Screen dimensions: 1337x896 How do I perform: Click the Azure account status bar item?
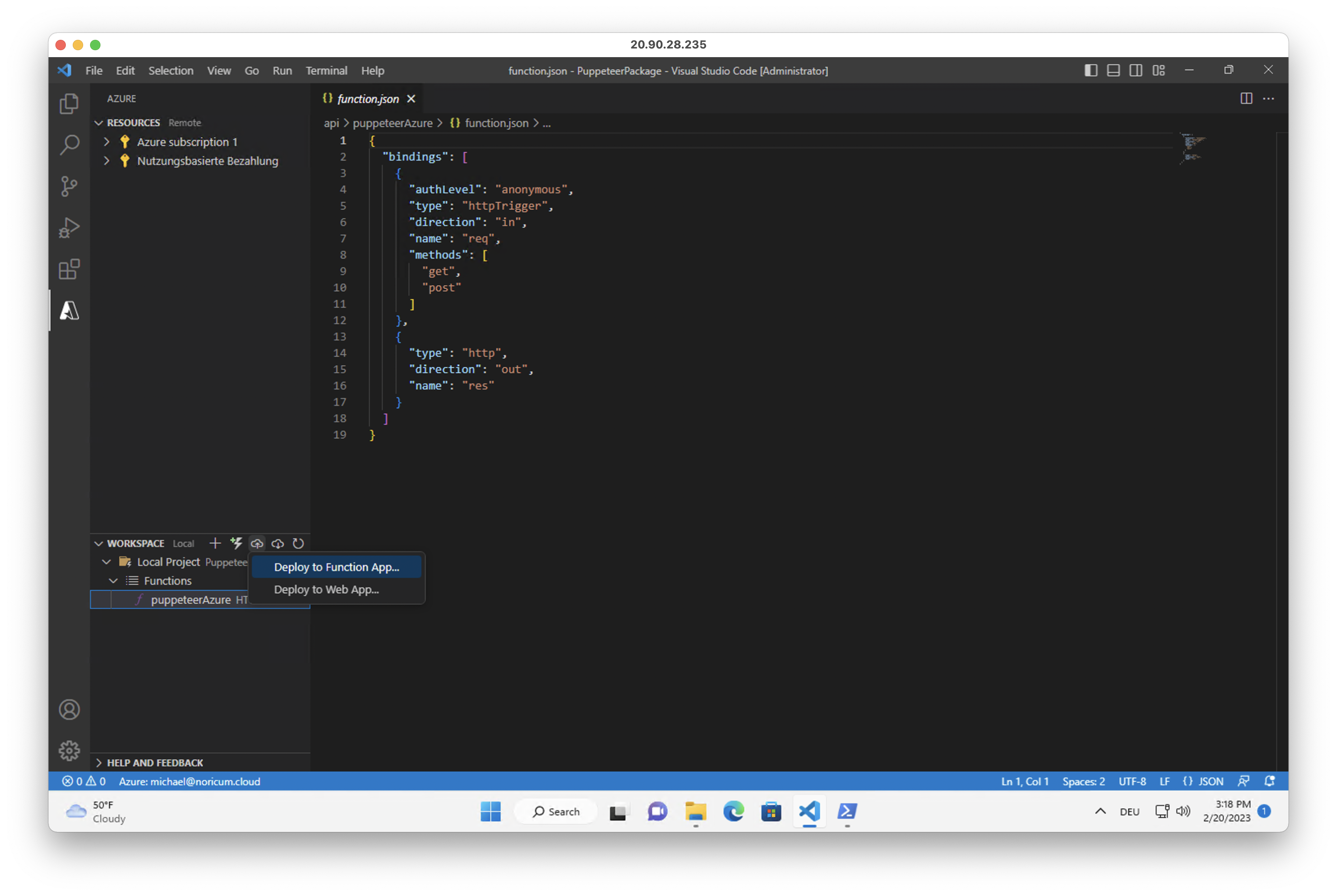click(x=189, y=781)
